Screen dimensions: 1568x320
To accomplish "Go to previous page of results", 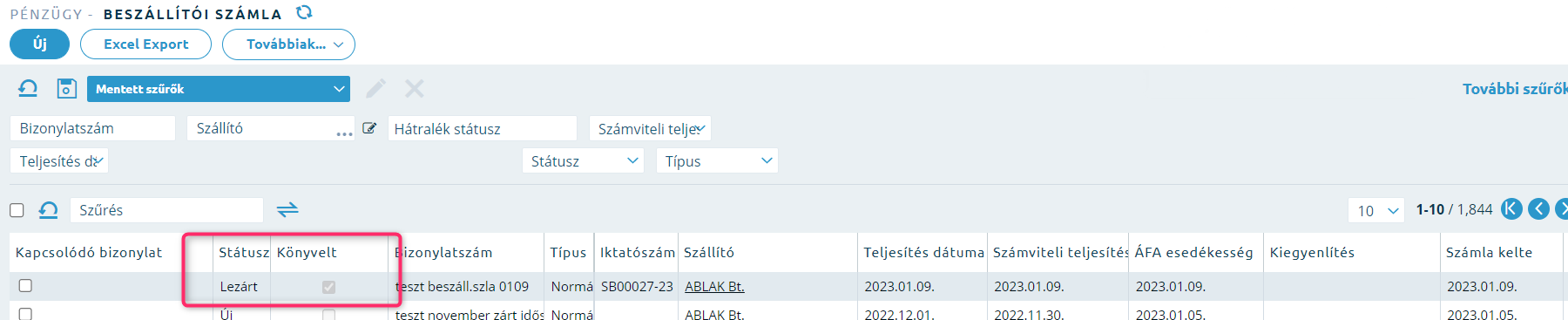I will click(1539, 209).
